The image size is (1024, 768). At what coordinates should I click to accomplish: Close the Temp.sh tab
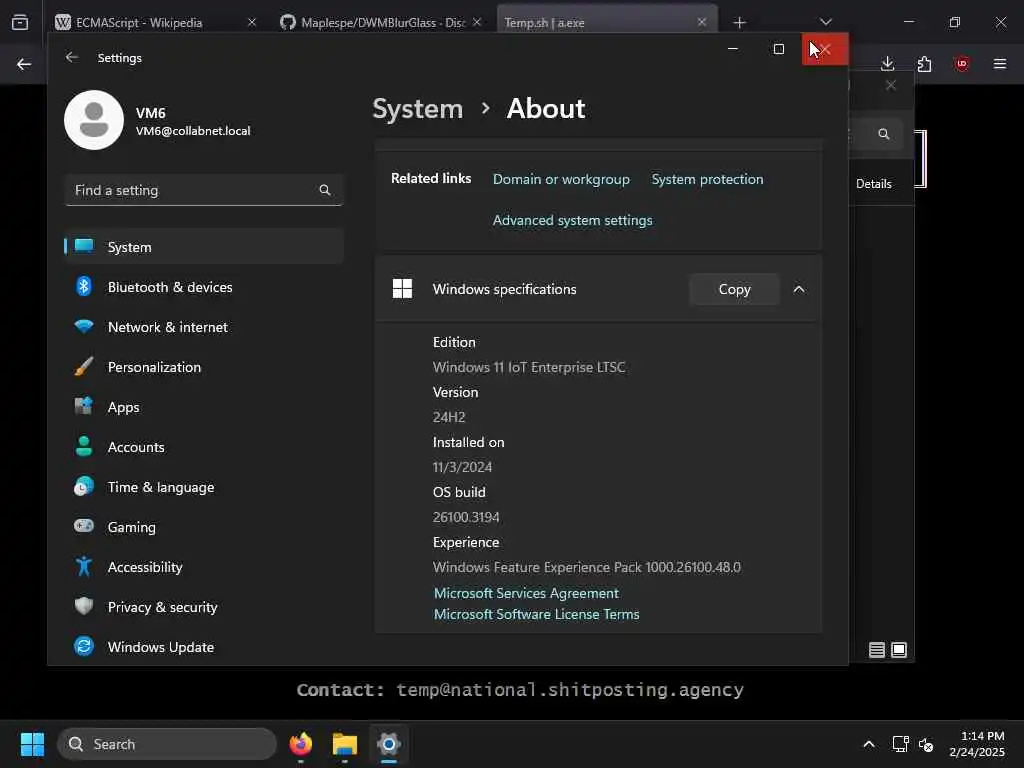pyautogui.click(x=701, y=22)
